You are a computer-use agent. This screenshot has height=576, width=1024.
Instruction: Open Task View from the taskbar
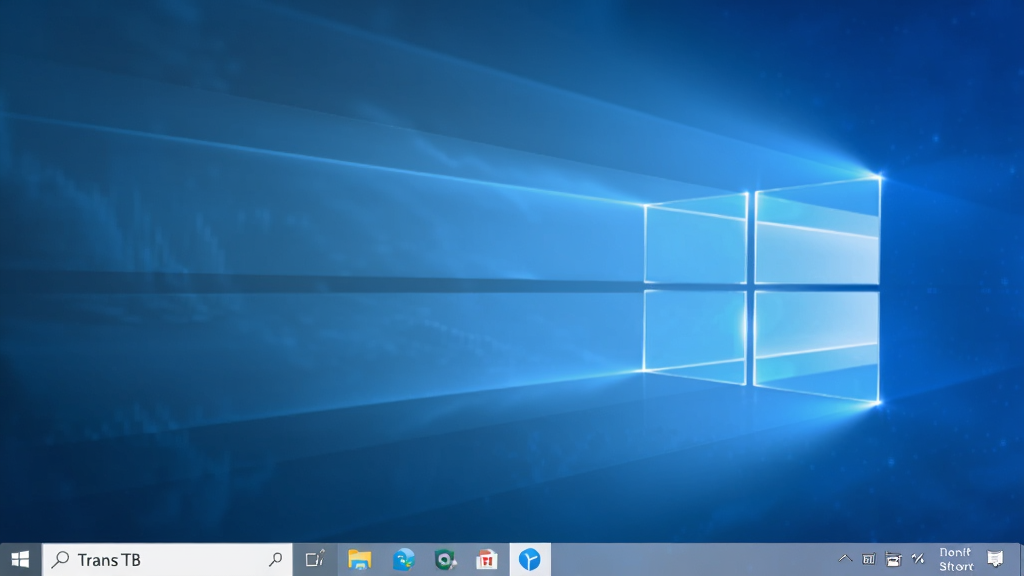pyautogui.click(x=315, y=559)
